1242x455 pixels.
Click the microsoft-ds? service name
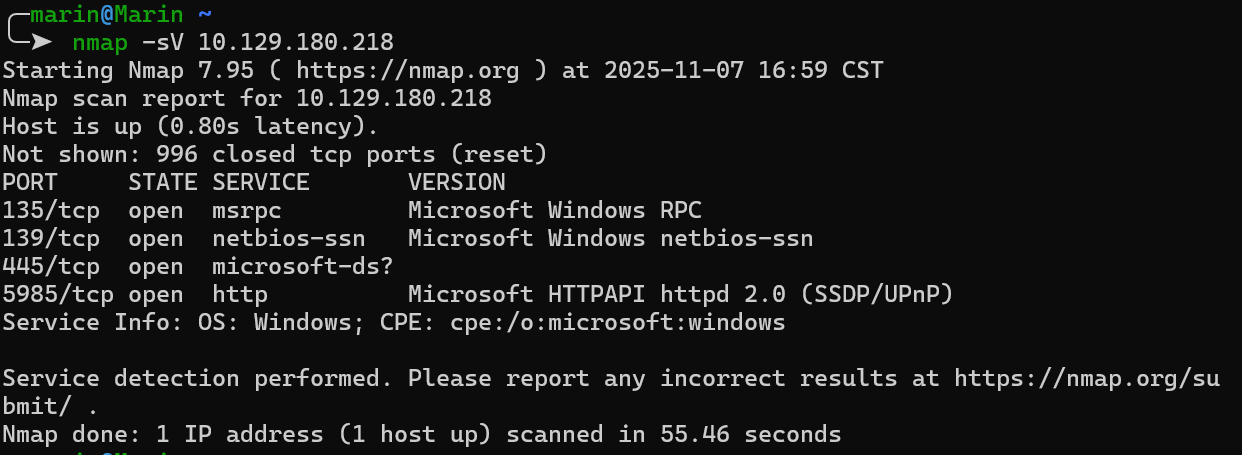[302, 267]
